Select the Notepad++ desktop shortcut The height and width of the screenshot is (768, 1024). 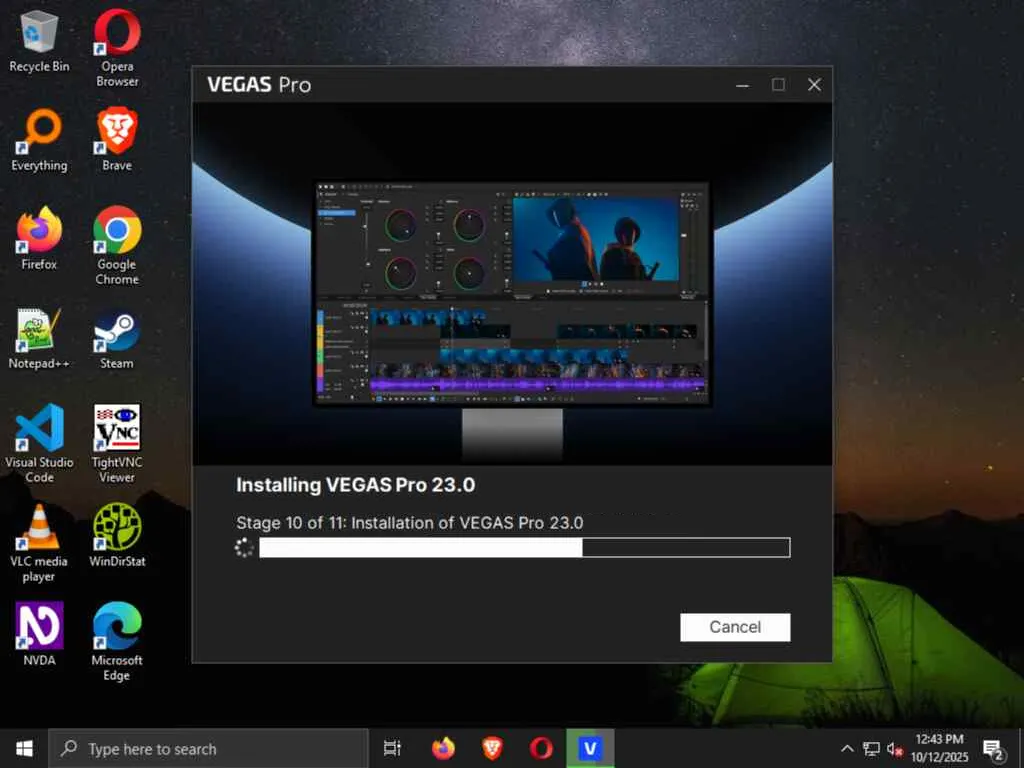tap(39, 338)
